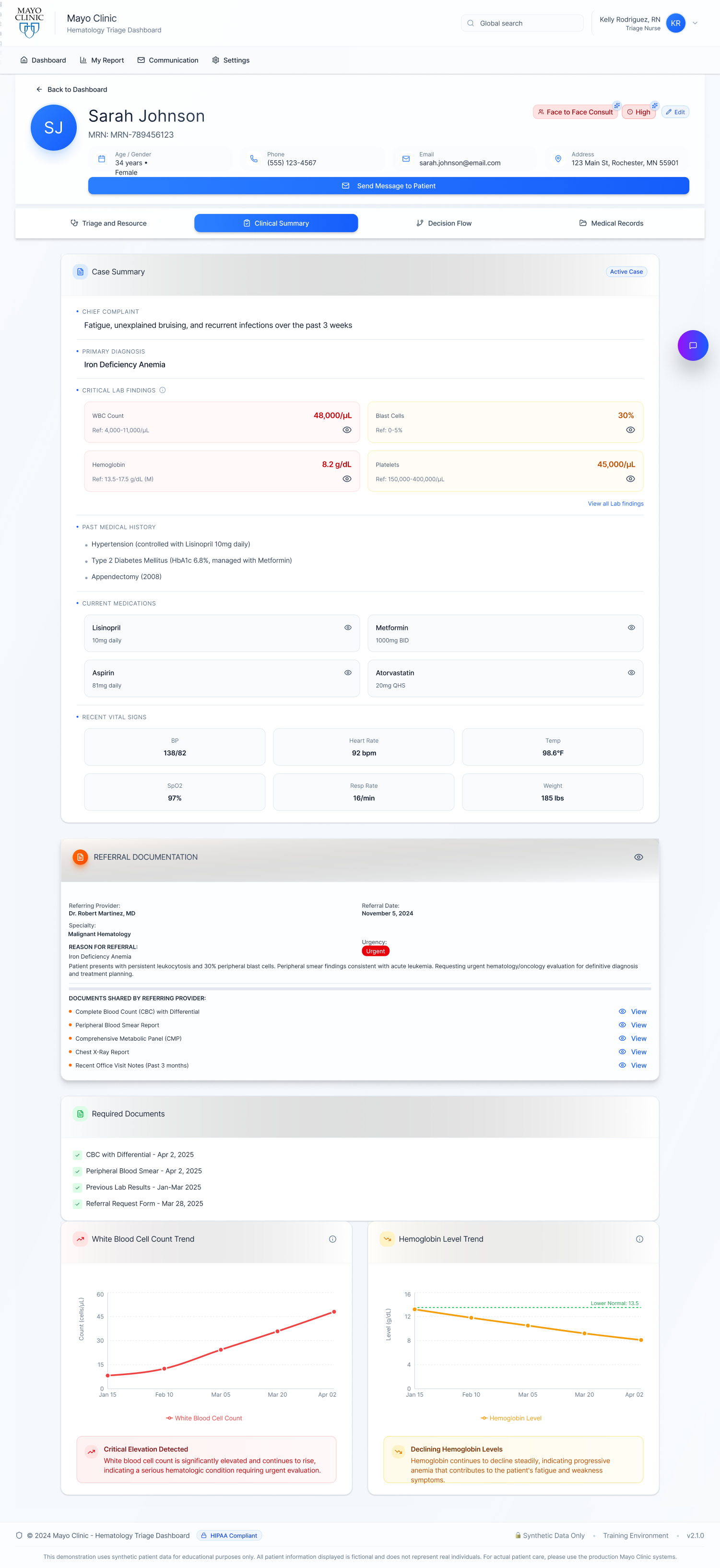Expand the user profile dropdown chevron
Viewport: 720px width, 1568px height.
(x=695, y=23)
